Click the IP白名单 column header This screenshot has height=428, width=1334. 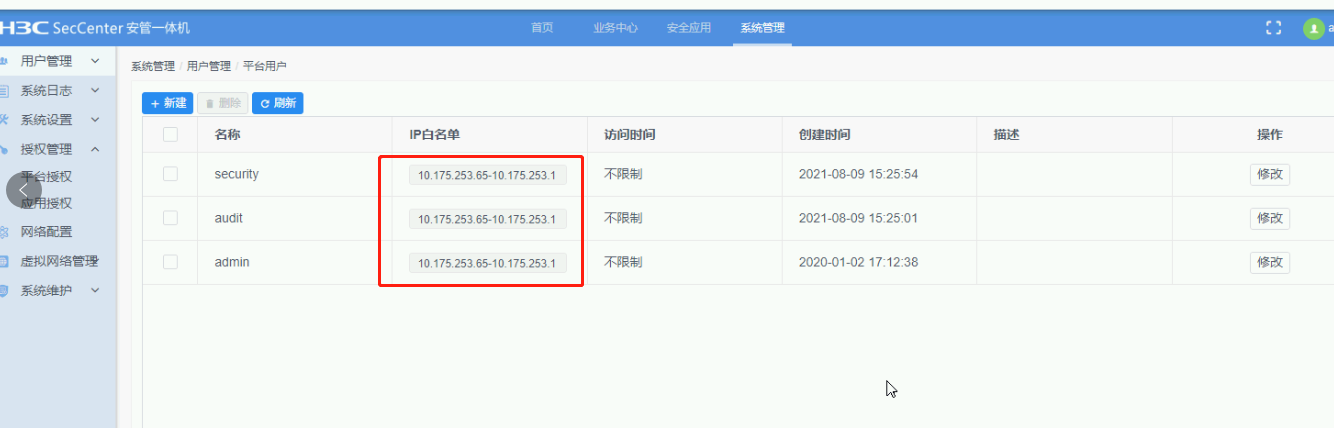[434, 135]
